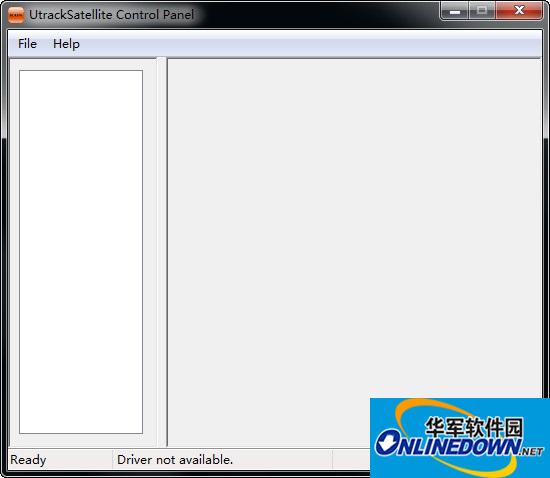The image size is (550, 478).
Task: Click the vertical splitter between panes
Action: tap(162, 252)
